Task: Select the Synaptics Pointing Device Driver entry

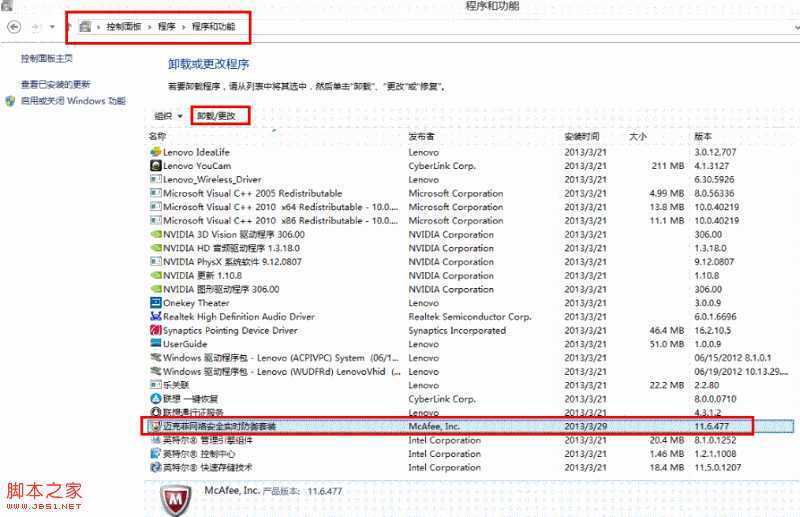Action: [x=230, y=330]
